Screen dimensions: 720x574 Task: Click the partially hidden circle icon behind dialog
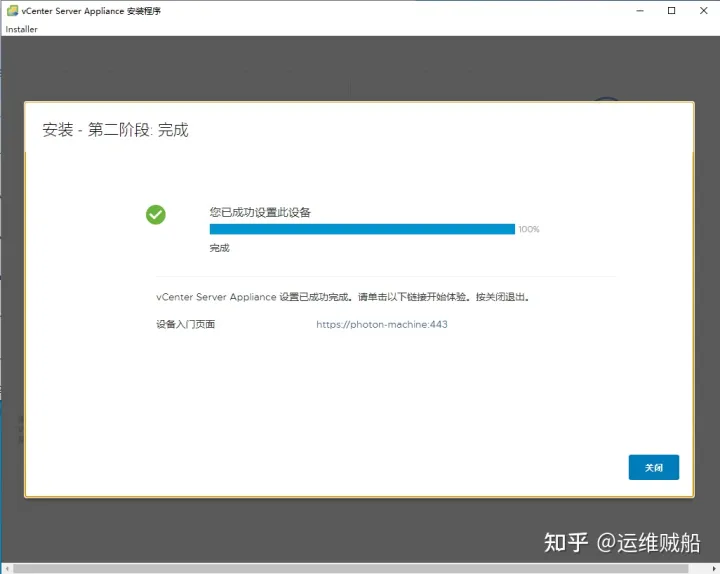pyautogui.click(x=606, y=99)
